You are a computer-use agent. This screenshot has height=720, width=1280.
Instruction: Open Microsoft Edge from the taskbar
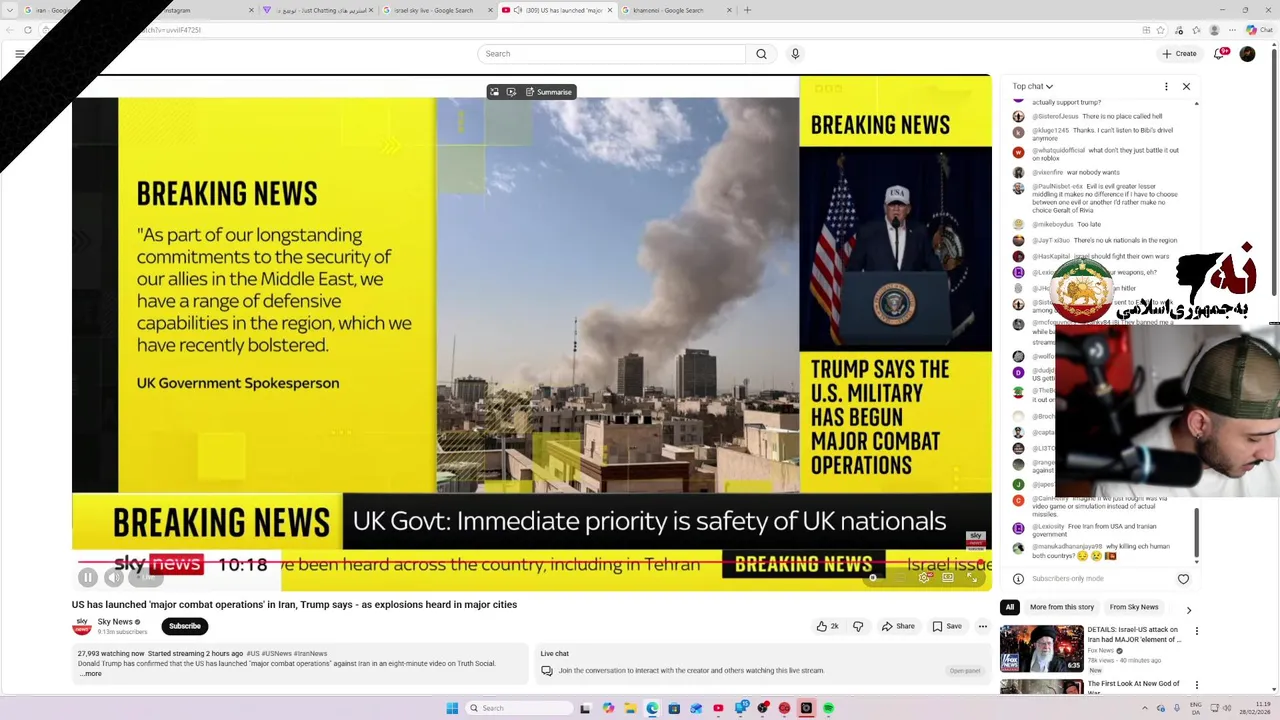point(652,708)
